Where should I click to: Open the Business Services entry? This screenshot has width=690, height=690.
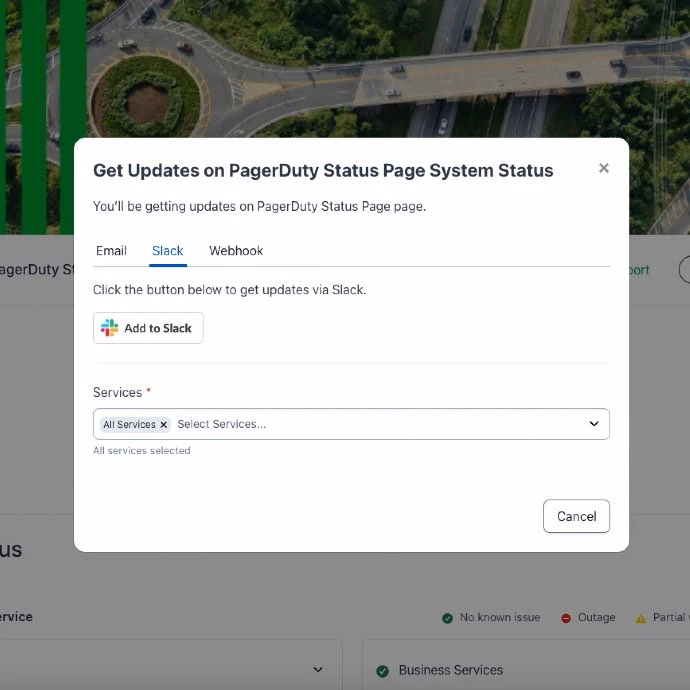[450, 670]
